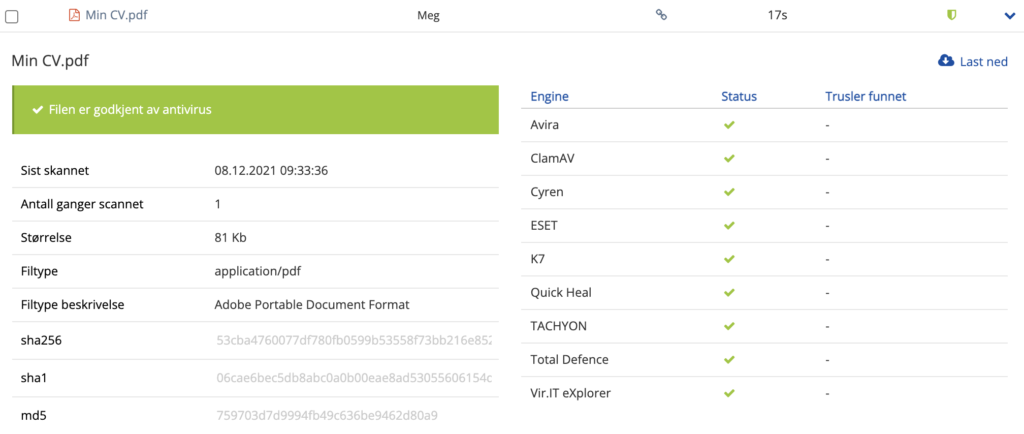Sort by the Engine column header

549,97
